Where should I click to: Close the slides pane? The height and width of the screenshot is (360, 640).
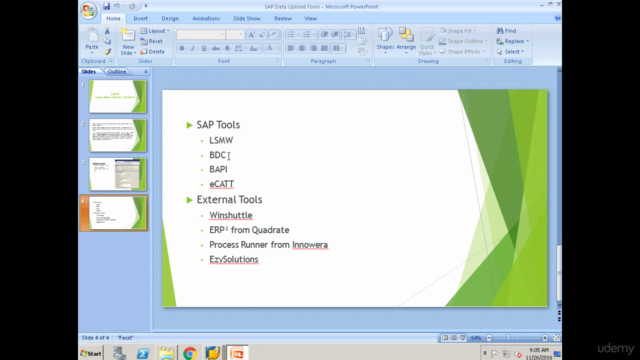tap(146, 71)
